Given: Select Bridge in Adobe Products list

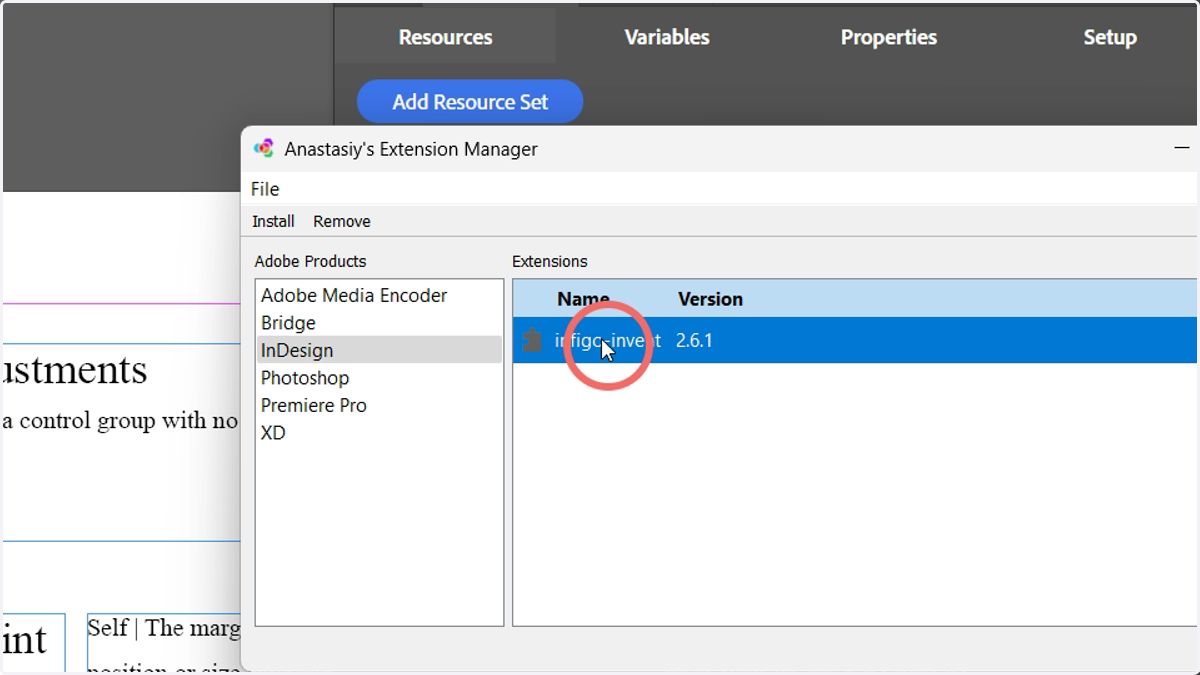Looking at the screenshot, I should [x=379, y=323].
